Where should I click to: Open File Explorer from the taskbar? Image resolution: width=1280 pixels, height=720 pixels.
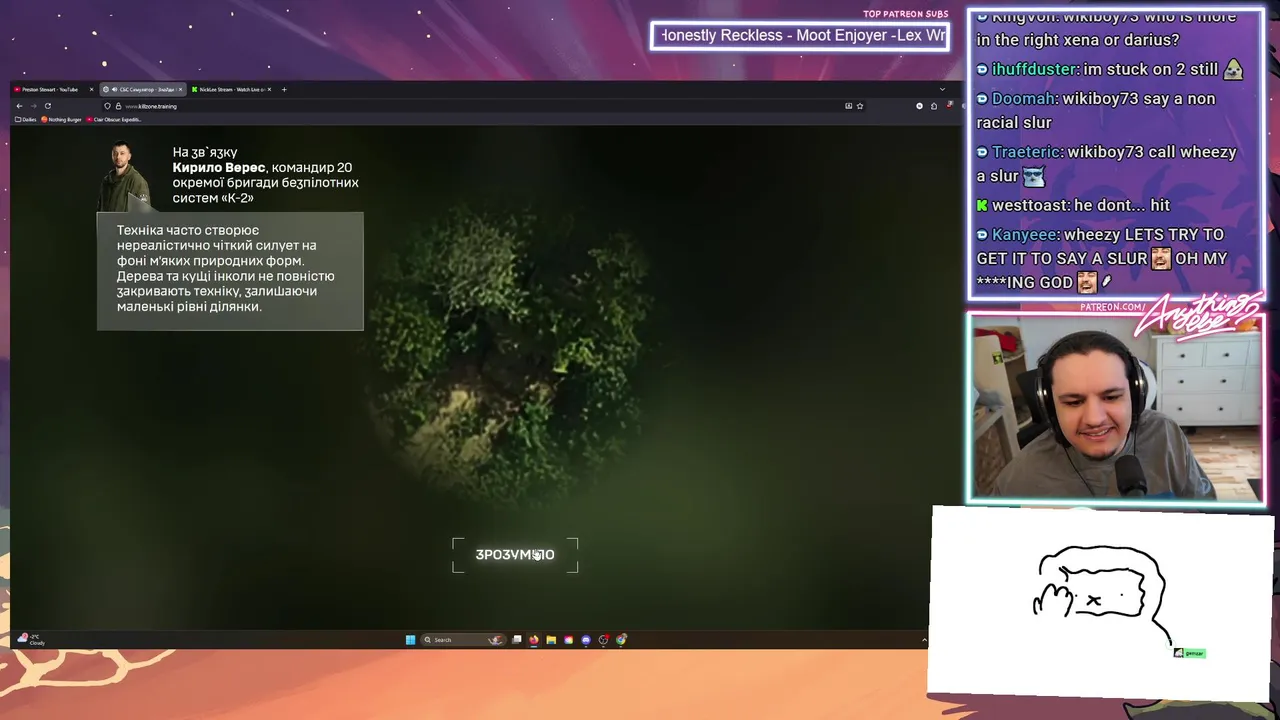551,640
